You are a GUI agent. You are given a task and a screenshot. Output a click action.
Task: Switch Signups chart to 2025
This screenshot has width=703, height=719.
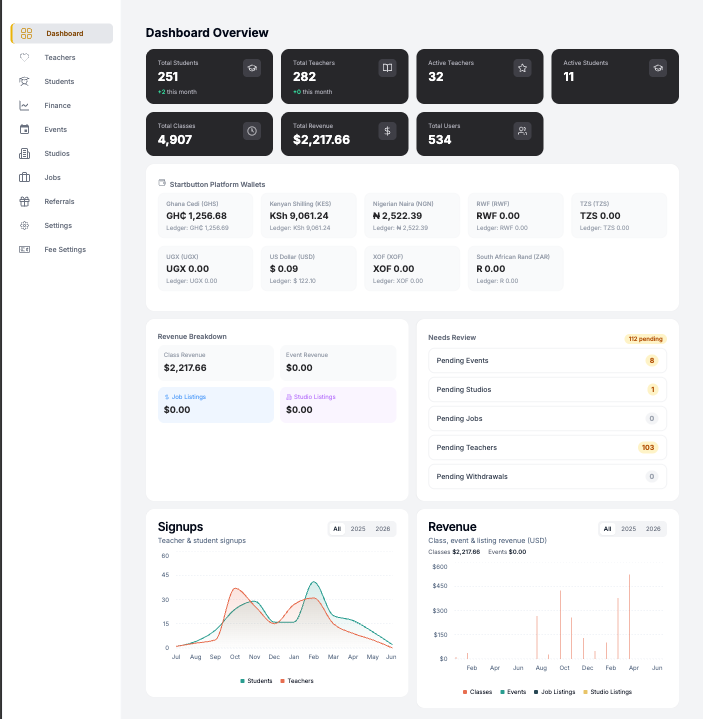pos(358,529)
